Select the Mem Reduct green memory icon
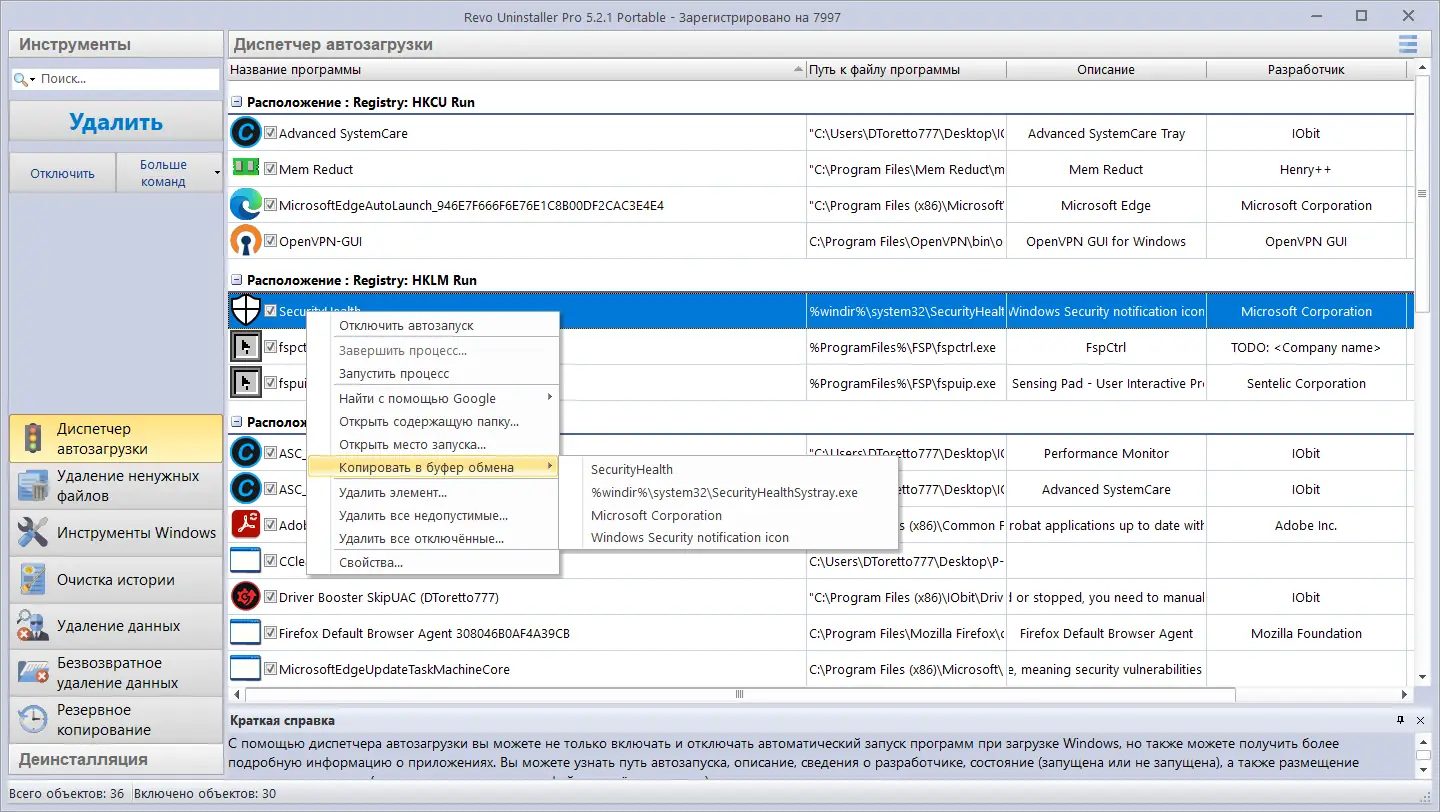Screen dimensions: 1440x812 point(245,168)
